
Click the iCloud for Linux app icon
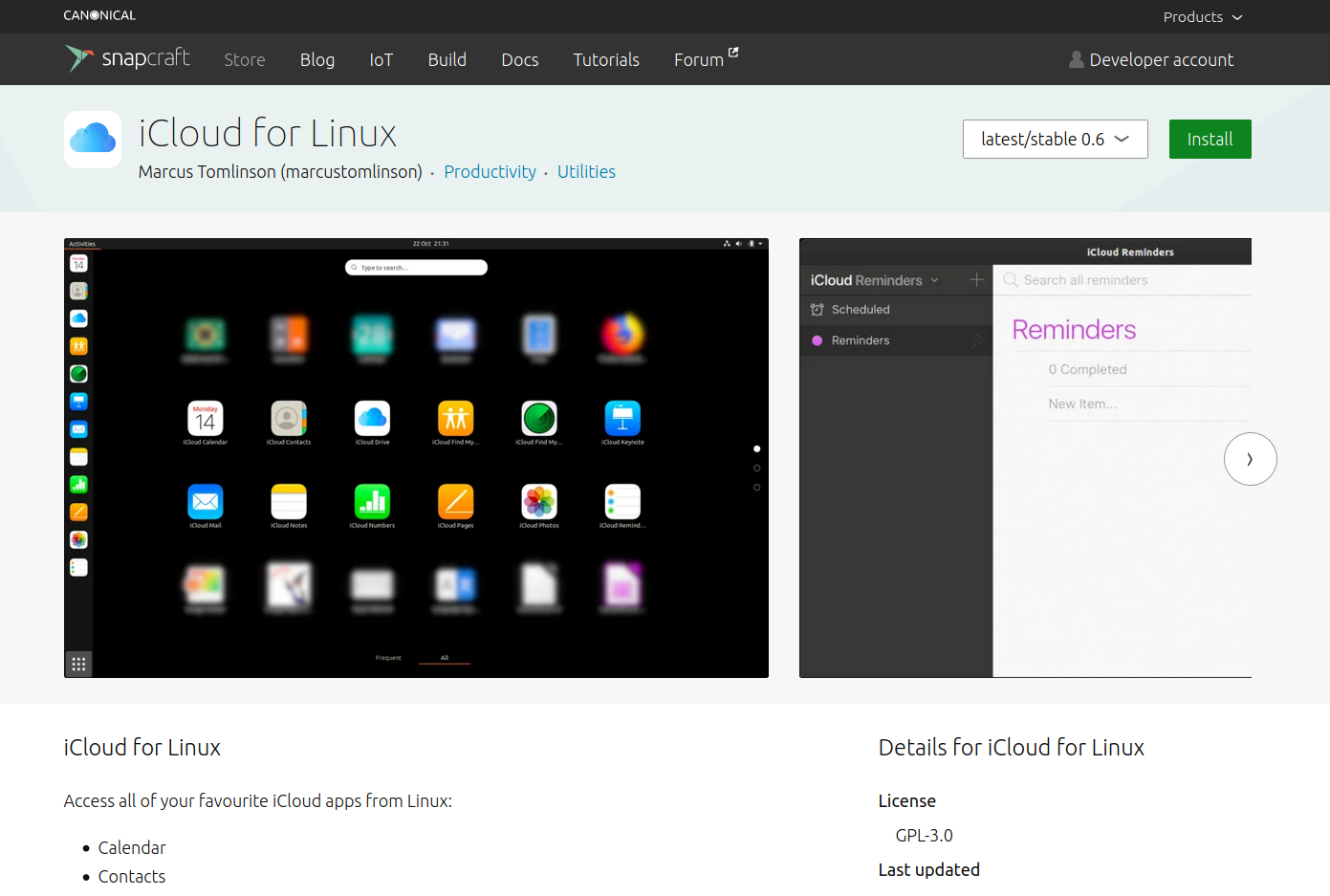[x=93, y=140]
